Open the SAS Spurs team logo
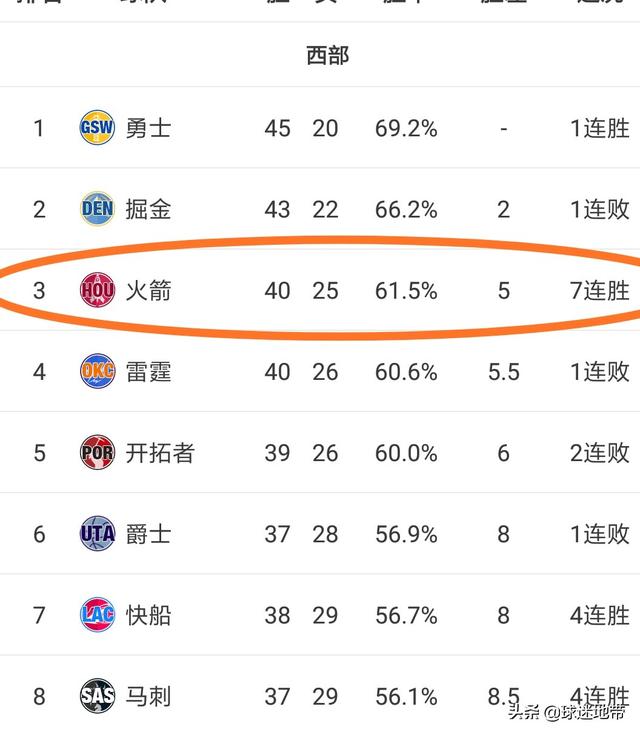This screenshot has width=640, height=735. click(97, 696)
